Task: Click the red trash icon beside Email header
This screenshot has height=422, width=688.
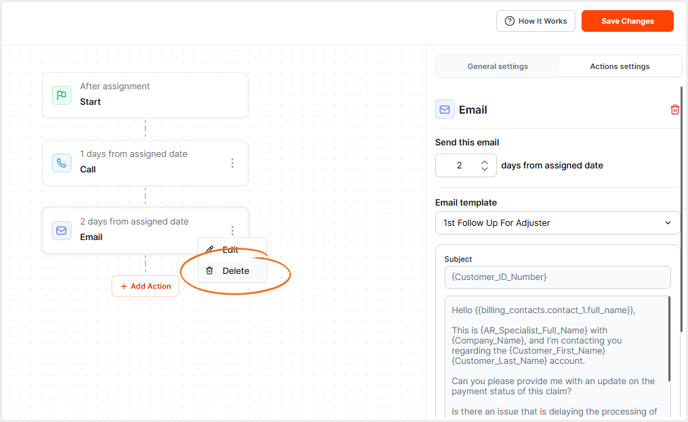Action: click(x=675, y=110)
